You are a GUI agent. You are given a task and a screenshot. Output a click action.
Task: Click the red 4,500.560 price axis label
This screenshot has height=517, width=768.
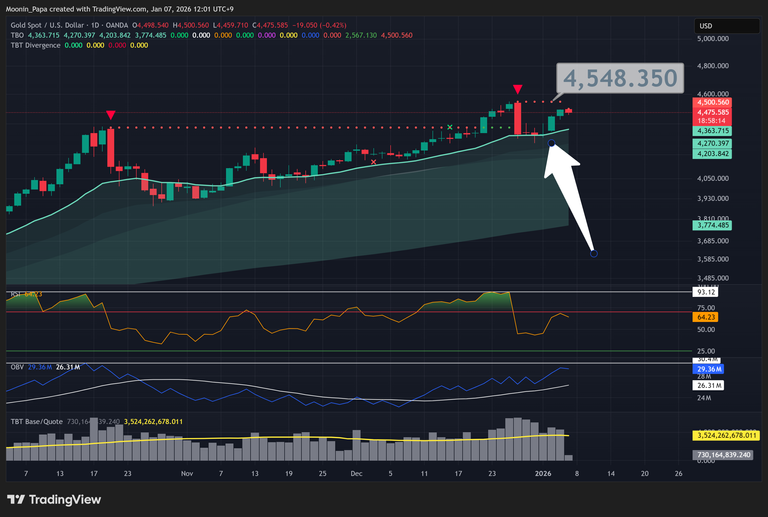tap(712, 102)
